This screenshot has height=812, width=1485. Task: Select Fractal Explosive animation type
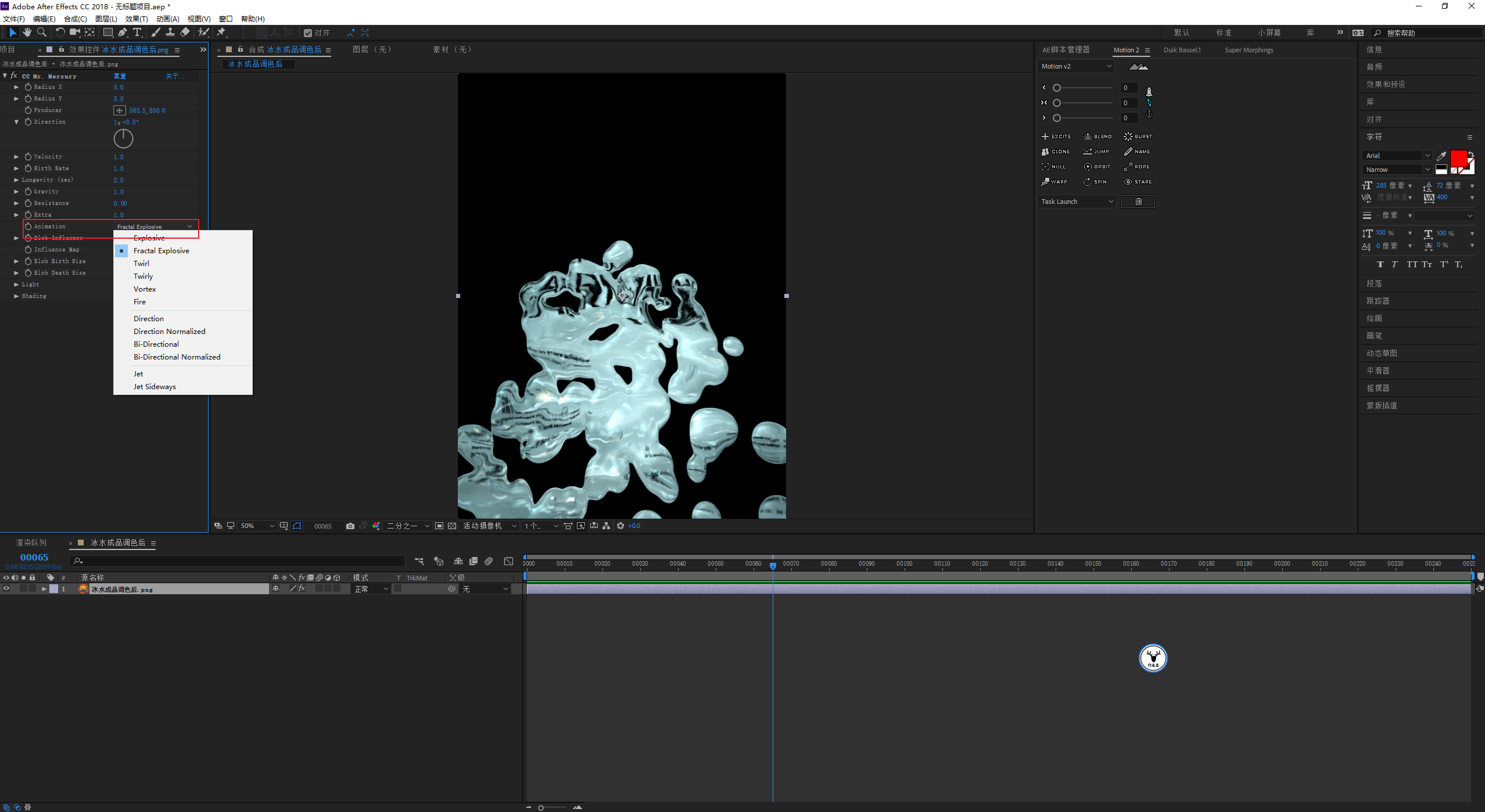[161, 250]
